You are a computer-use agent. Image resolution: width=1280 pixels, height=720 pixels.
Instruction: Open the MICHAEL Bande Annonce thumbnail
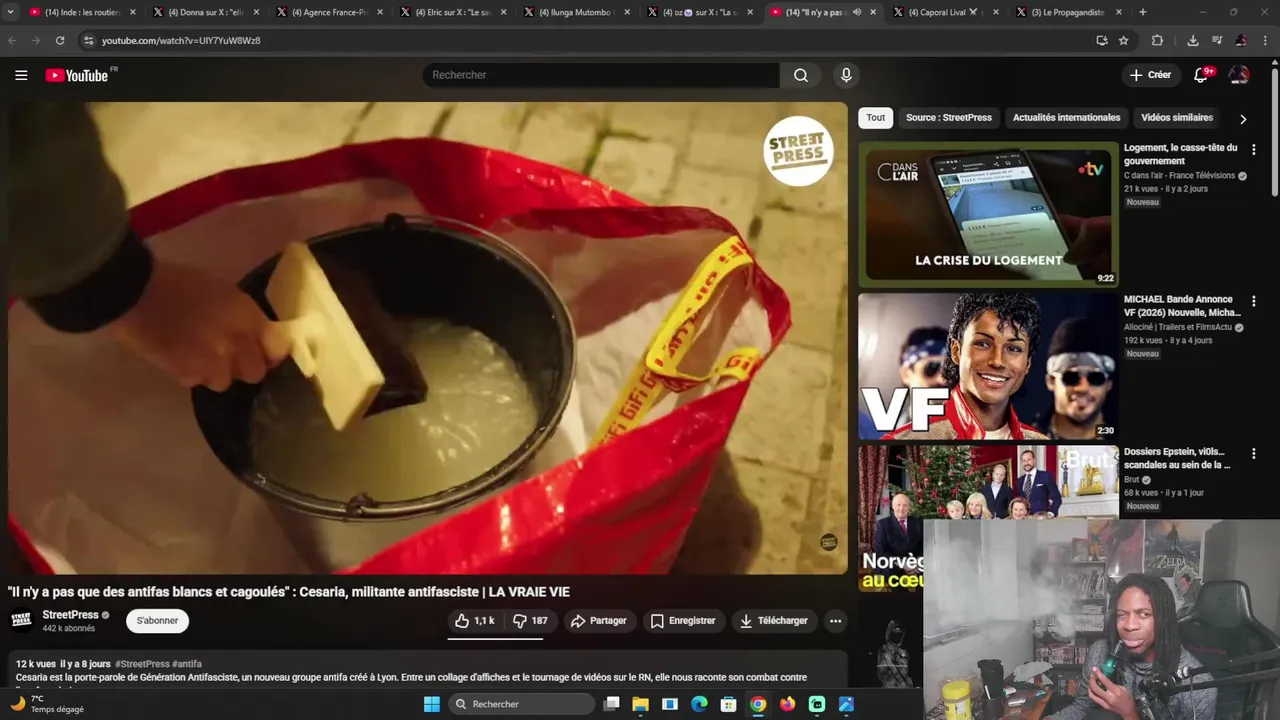988,366
